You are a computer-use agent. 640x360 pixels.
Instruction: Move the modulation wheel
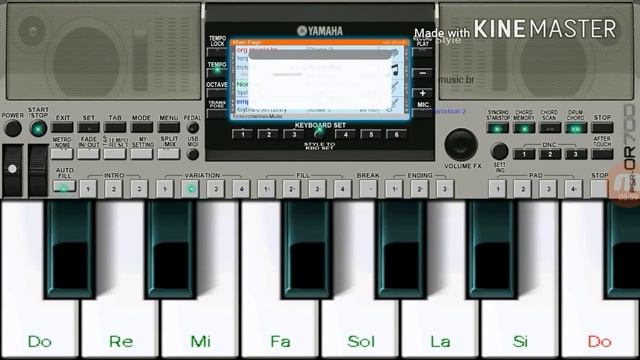38,171
